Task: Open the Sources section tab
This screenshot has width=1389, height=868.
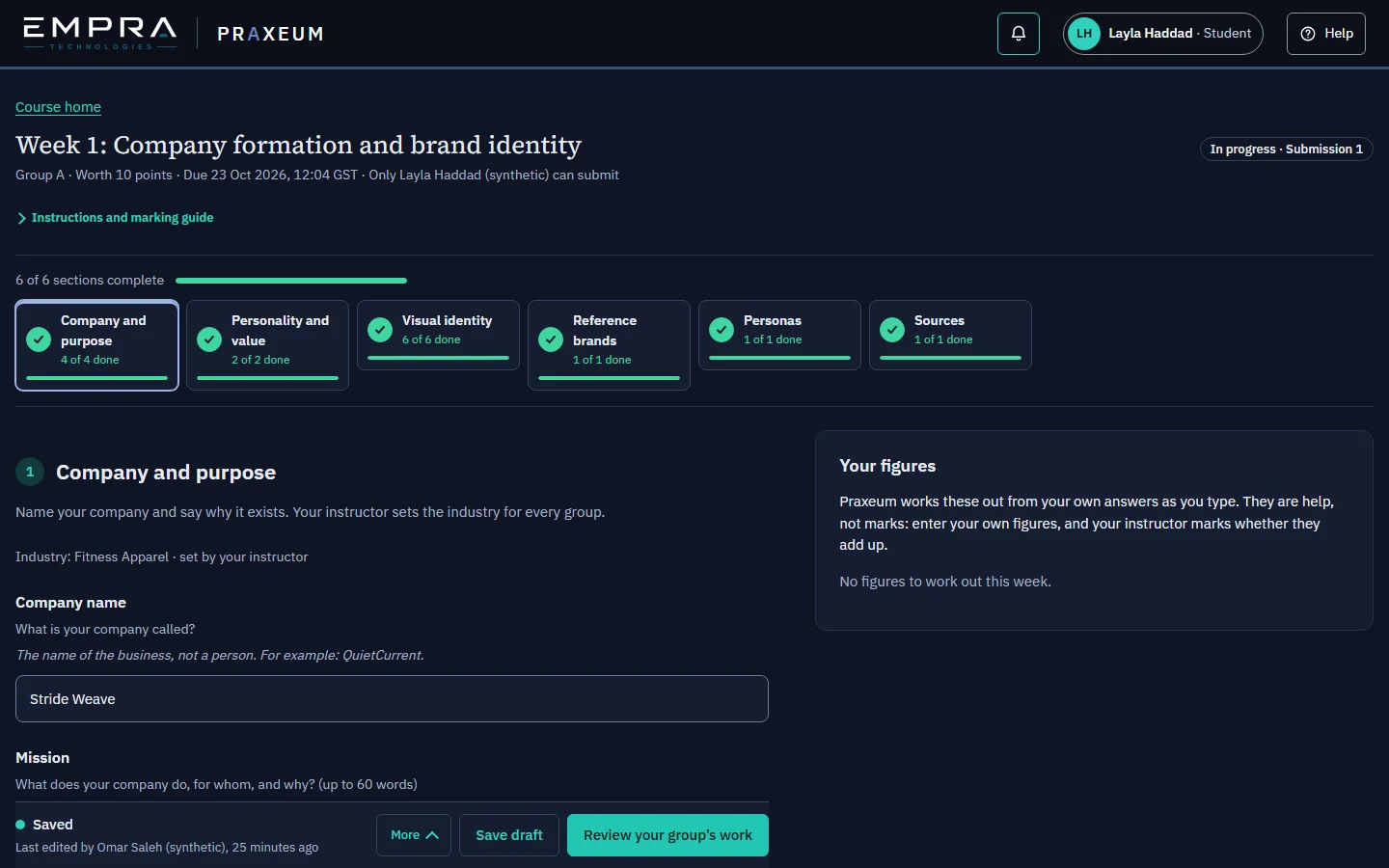Action: coord(951,335)
